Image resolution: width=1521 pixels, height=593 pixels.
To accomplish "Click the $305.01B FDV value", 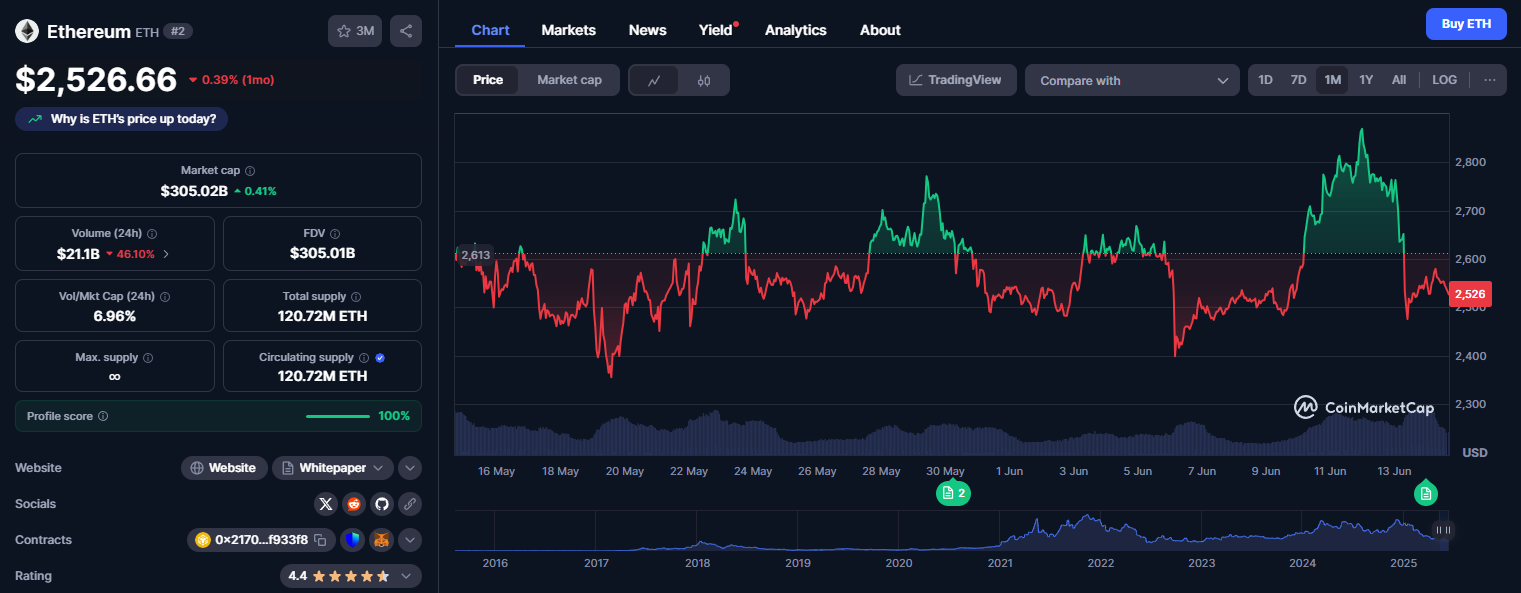I will coord(322,253).
